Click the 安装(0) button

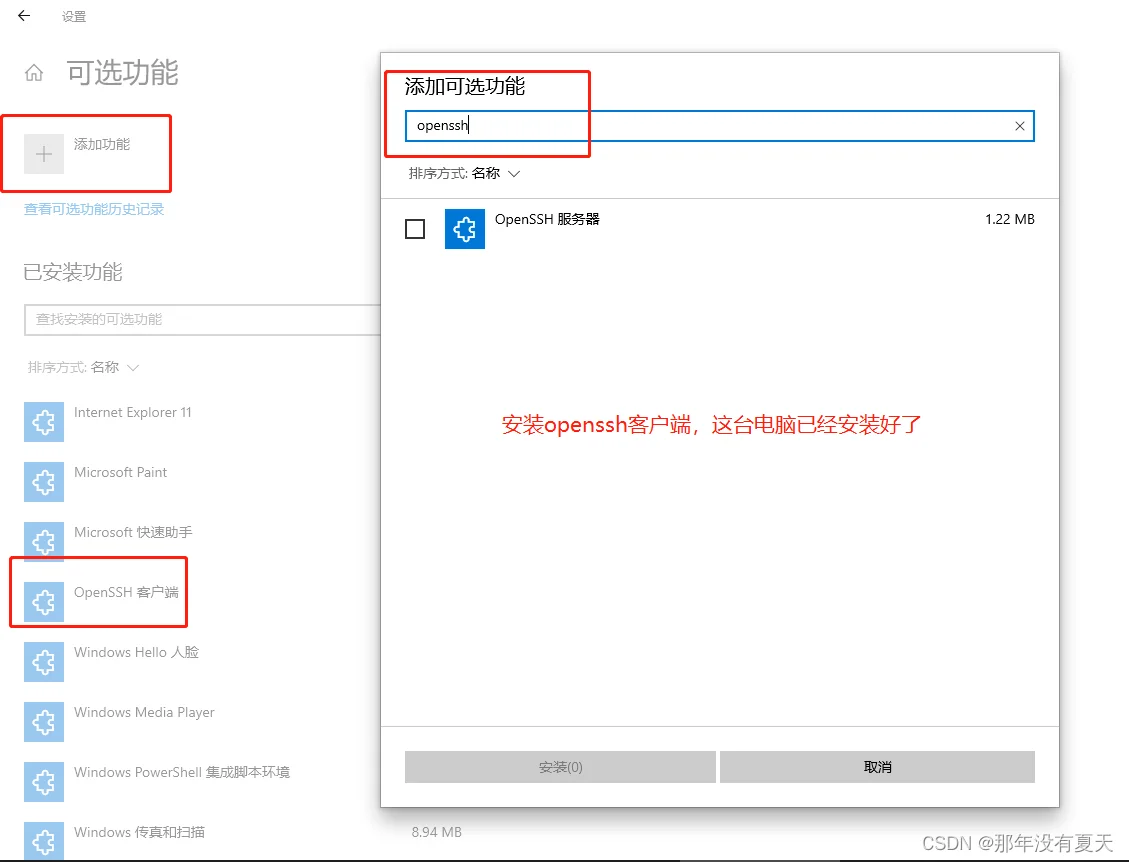(560, 767)
